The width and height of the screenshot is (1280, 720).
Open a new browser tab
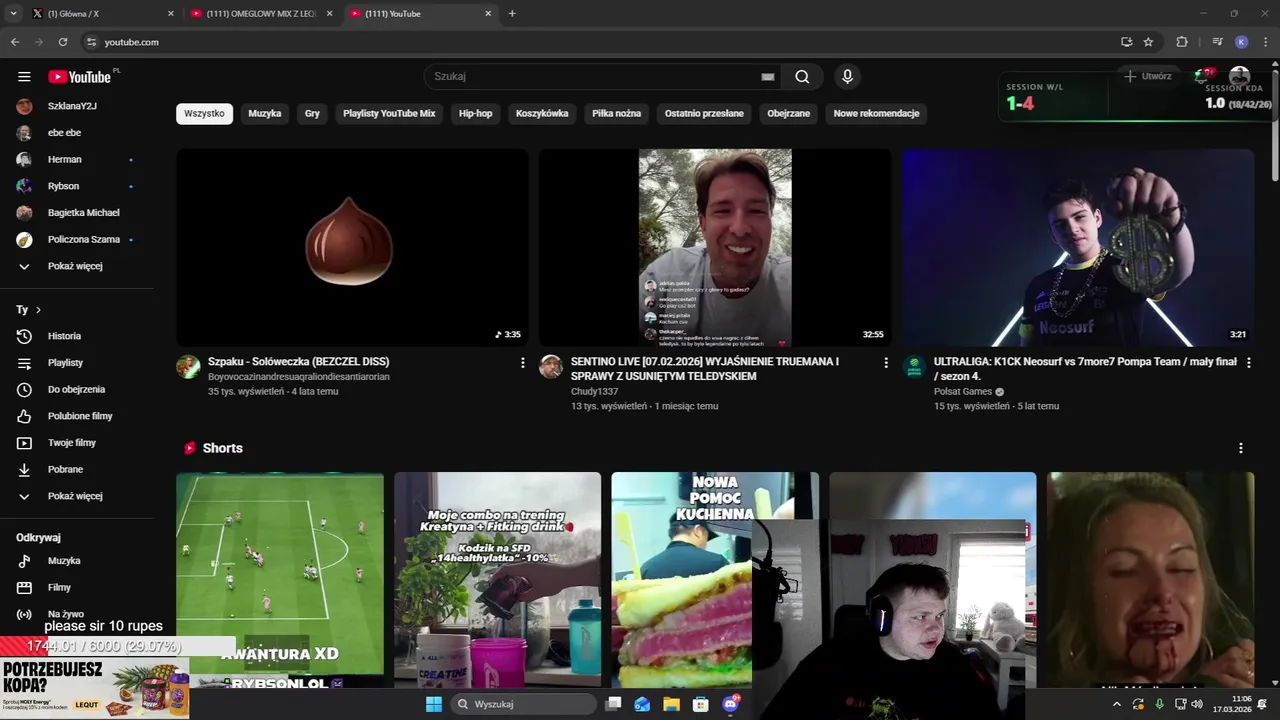tap(512, 14)
